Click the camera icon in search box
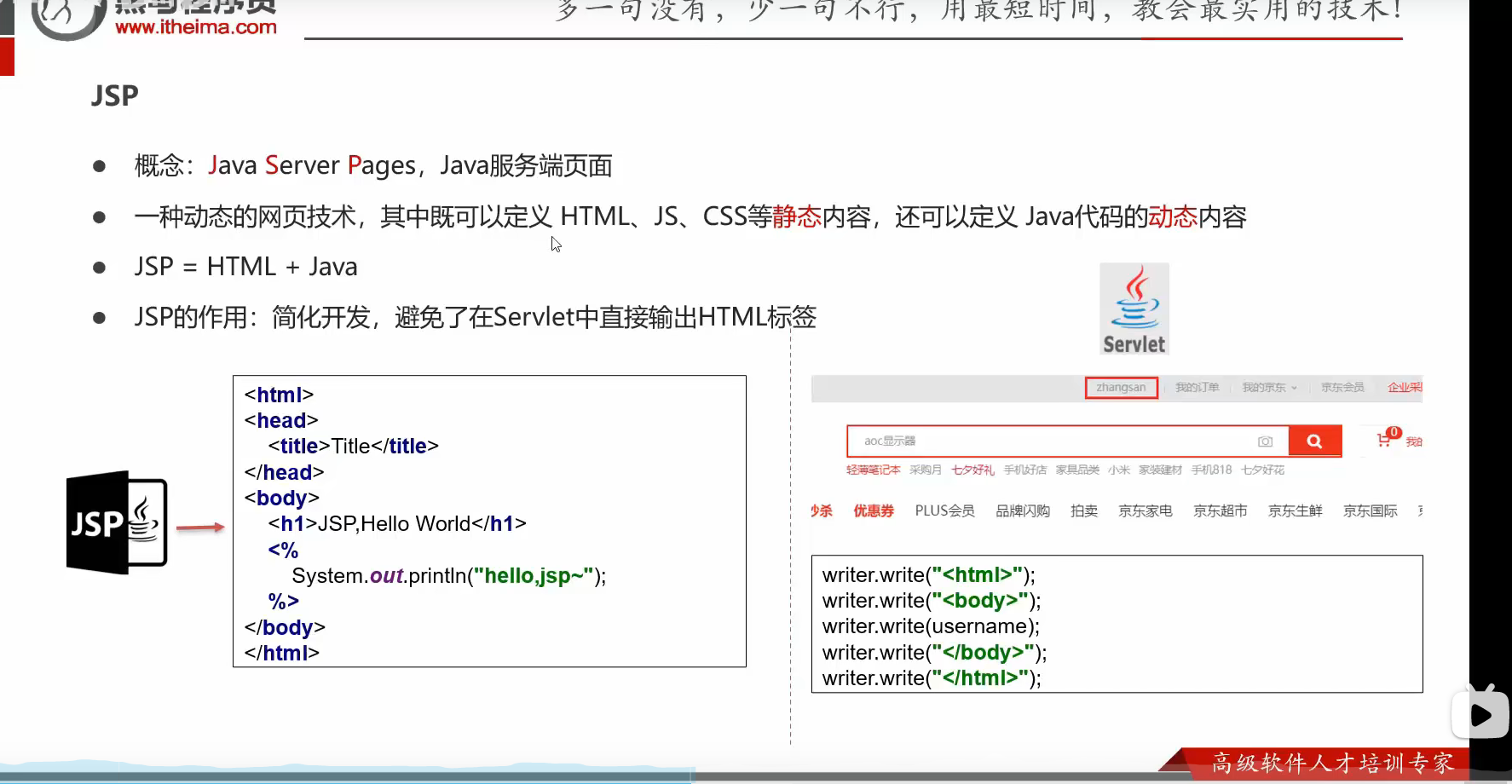 [1265, 441]
